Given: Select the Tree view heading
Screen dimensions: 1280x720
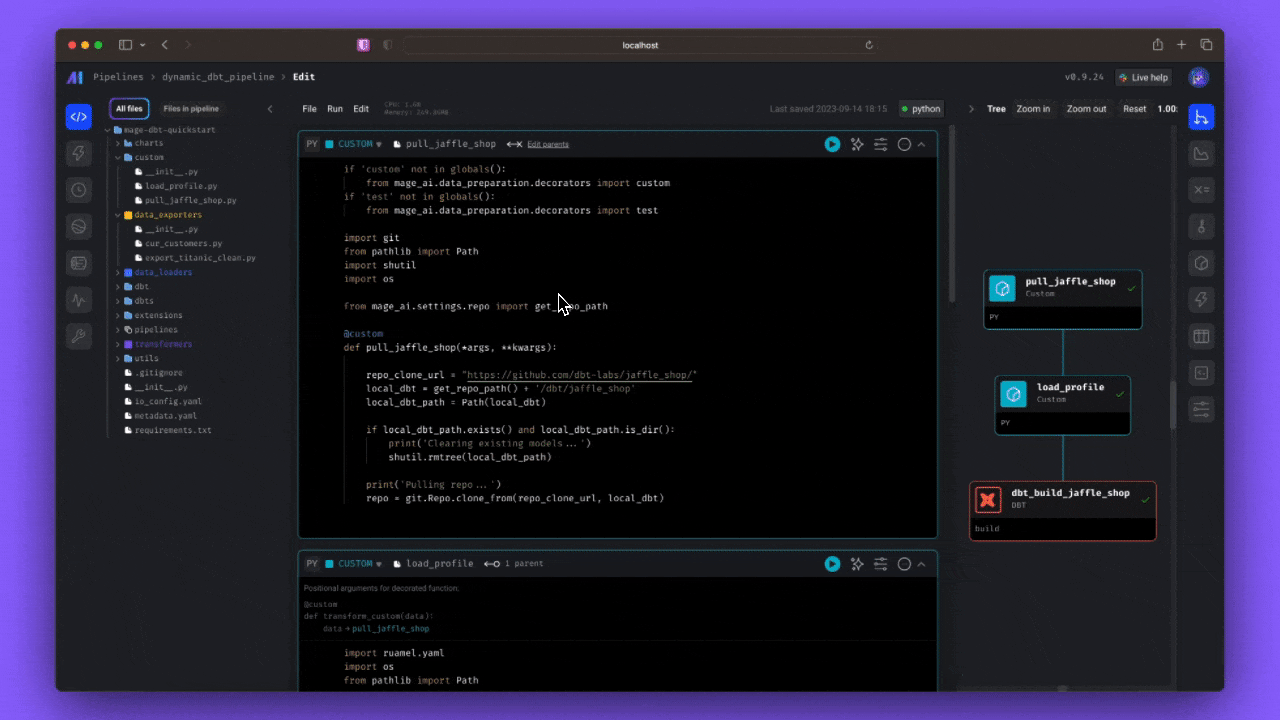Looking at the screenshot, I should pyautogui.click(x=996, y=109).
